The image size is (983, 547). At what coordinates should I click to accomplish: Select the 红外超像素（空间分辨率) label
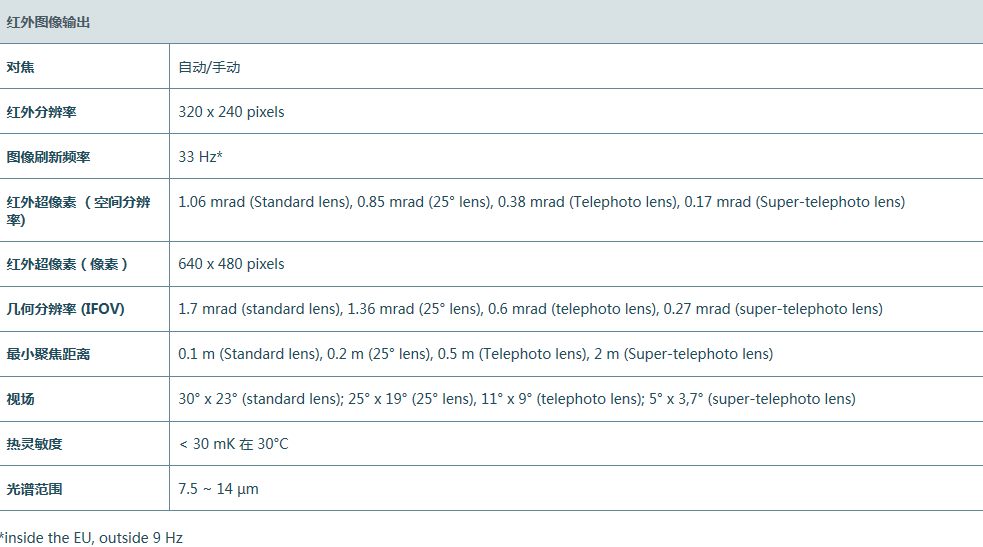[x=78, y=210]
